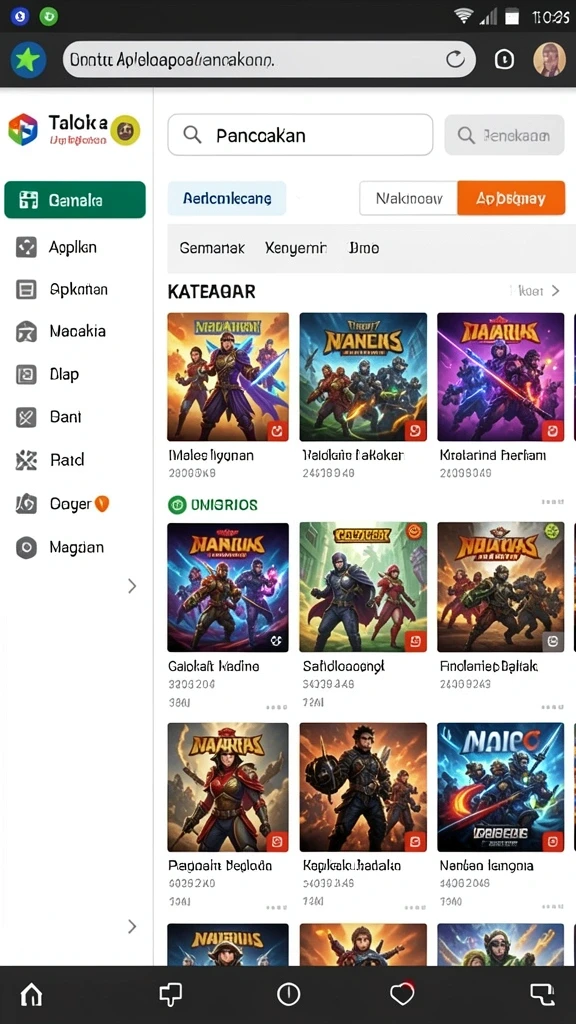576x1024 pixels.
Task: Click the Magdan sidebar circle icon
Action: pyautogui.click(x=26, y=547)
